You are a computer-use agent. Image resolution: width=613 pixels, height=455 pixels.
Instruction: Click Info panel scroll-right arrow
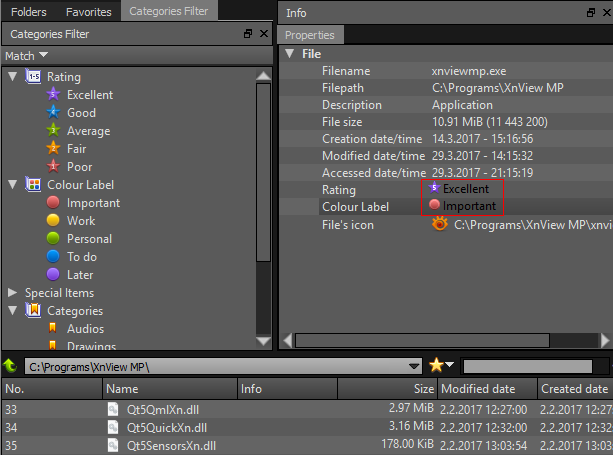coord(605,340)
